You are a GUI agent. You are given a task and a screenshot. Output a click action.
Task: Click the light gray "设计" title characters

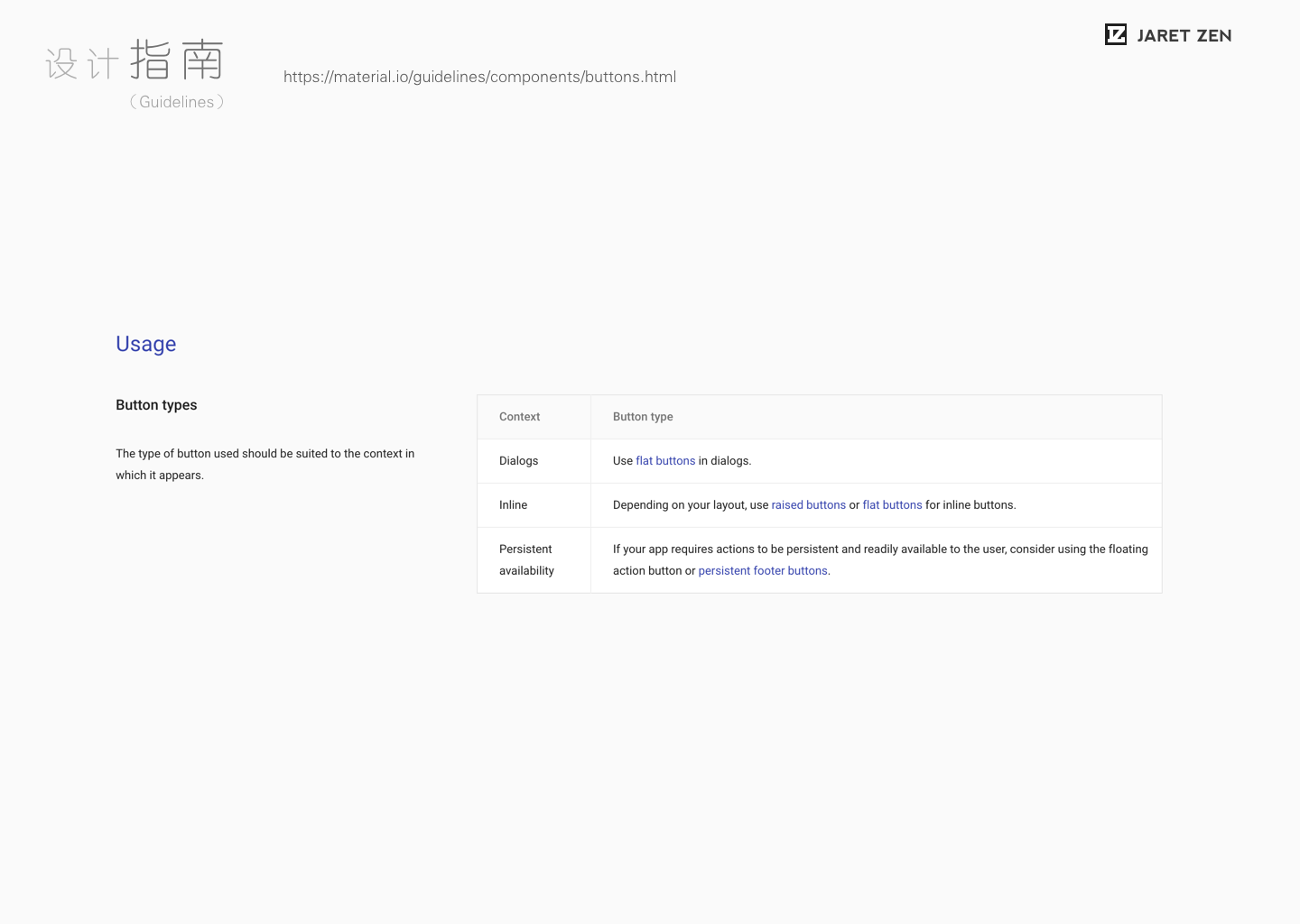[82, 64]
